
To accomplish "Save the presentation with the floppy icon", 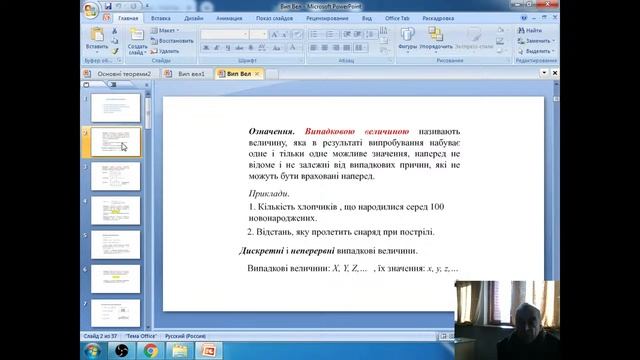I will coord(108,6).
